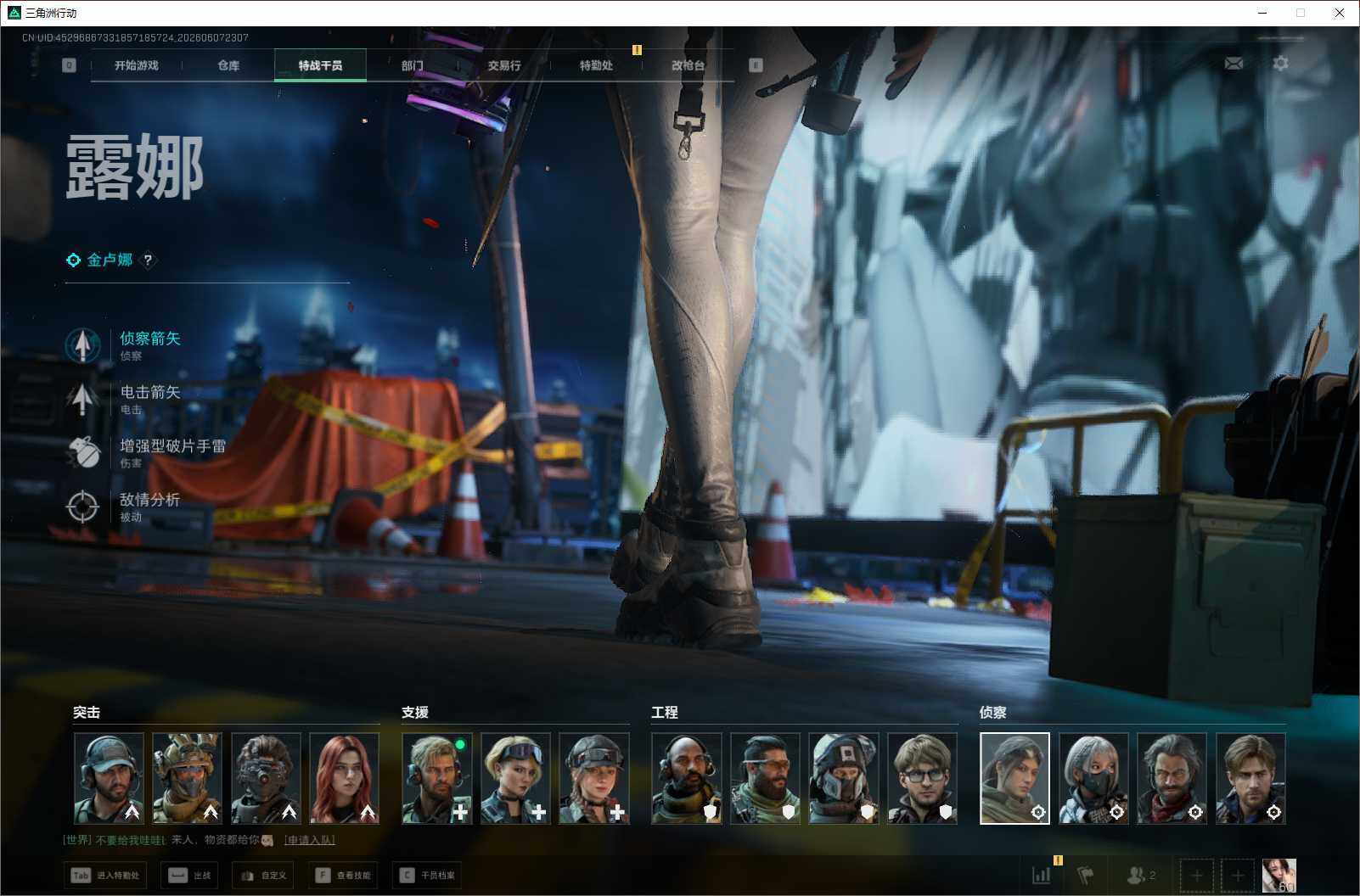
Task: Click the 自定义 button
Action: [x=262, y=875]
